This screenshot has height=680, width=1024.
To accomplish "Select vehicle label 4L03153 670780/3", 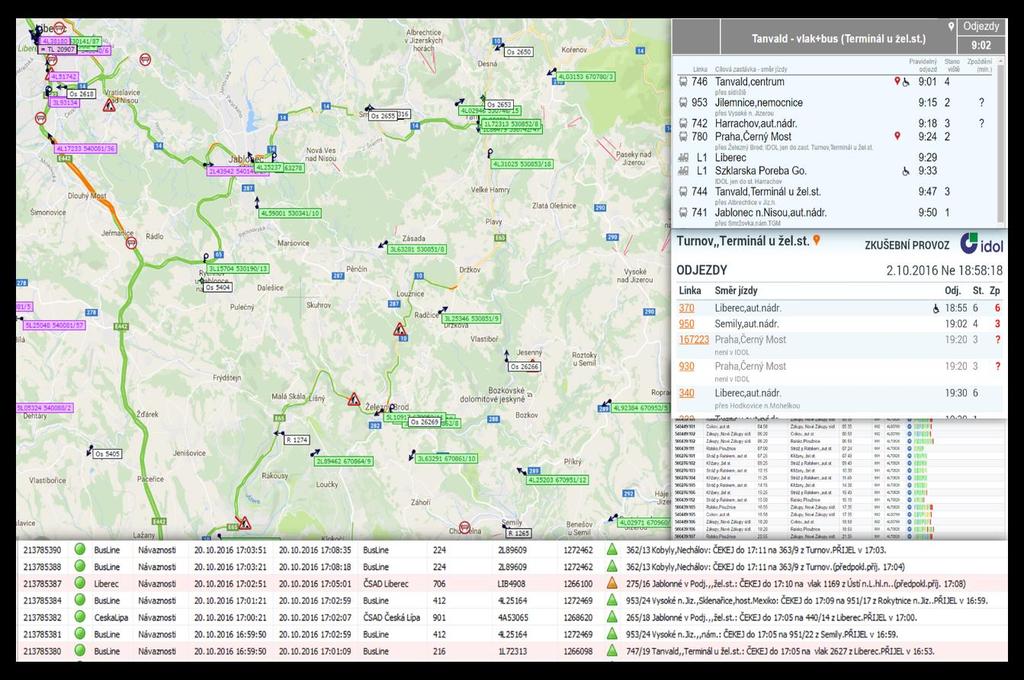I will click(585, 77).
